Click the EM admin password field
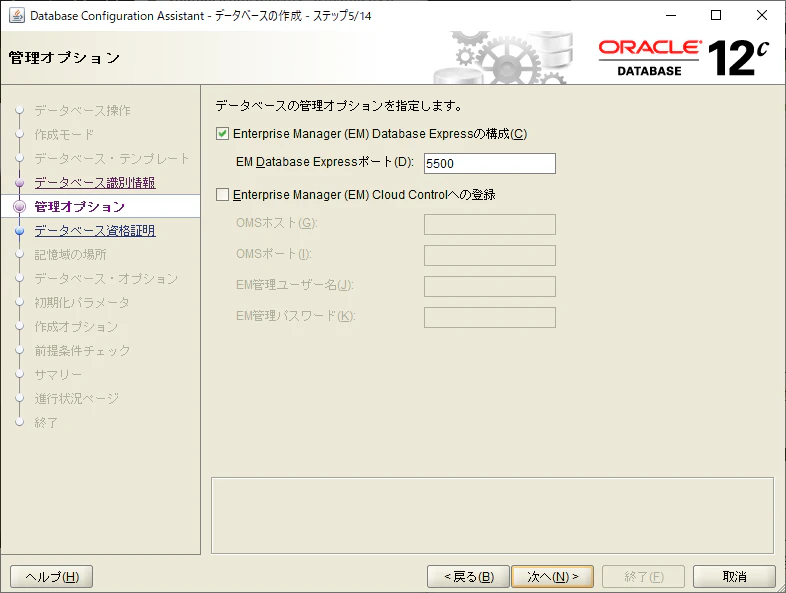 489,317
